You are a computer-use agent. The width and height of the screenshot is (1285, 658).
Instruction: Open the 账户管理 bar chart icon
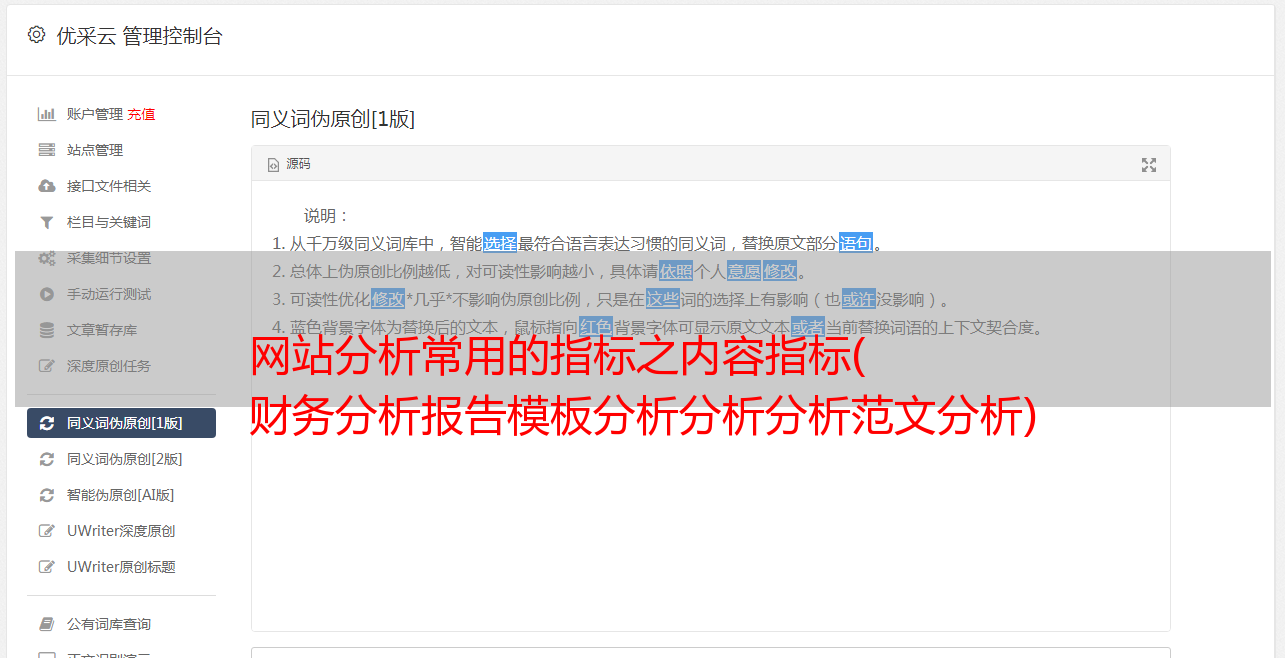(46, 114)
